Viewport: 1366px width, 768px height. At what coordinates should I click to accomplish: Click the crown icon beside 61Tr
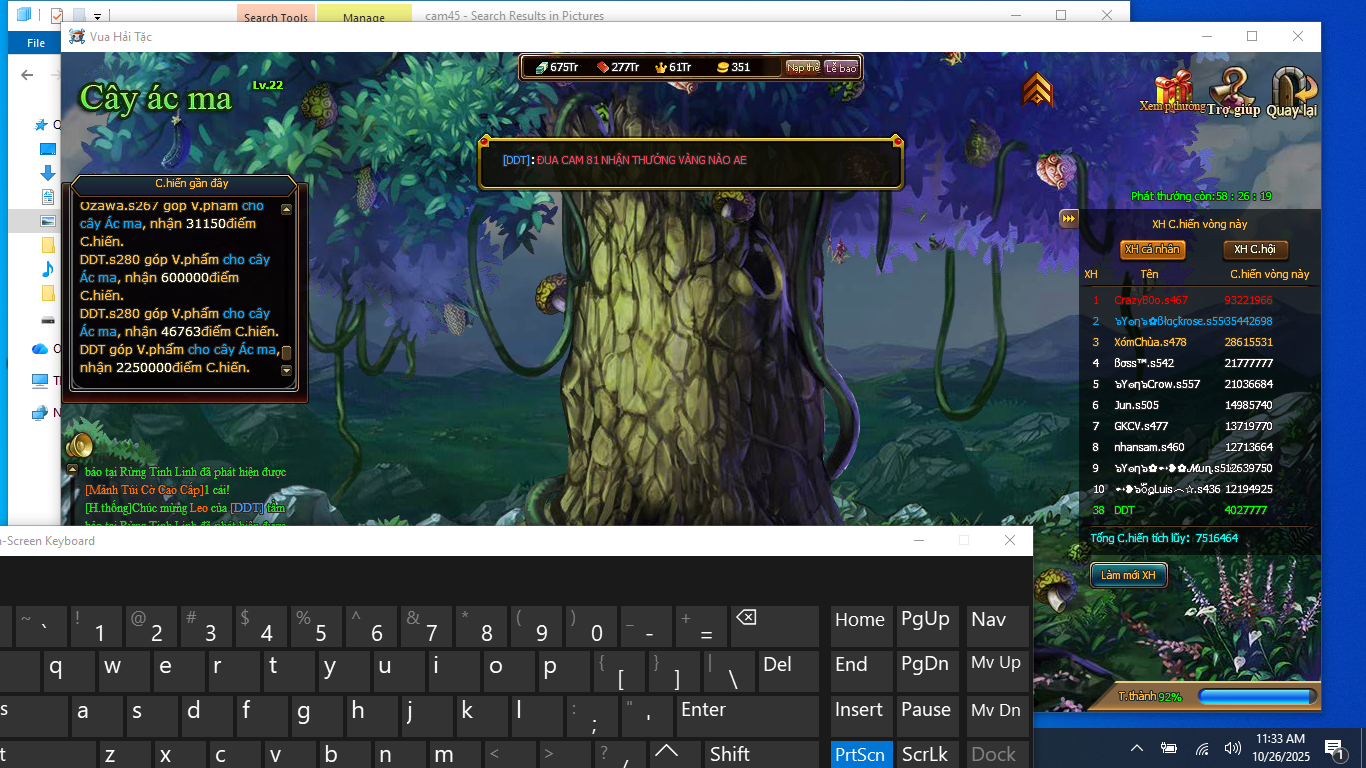(x=660, y=67)
